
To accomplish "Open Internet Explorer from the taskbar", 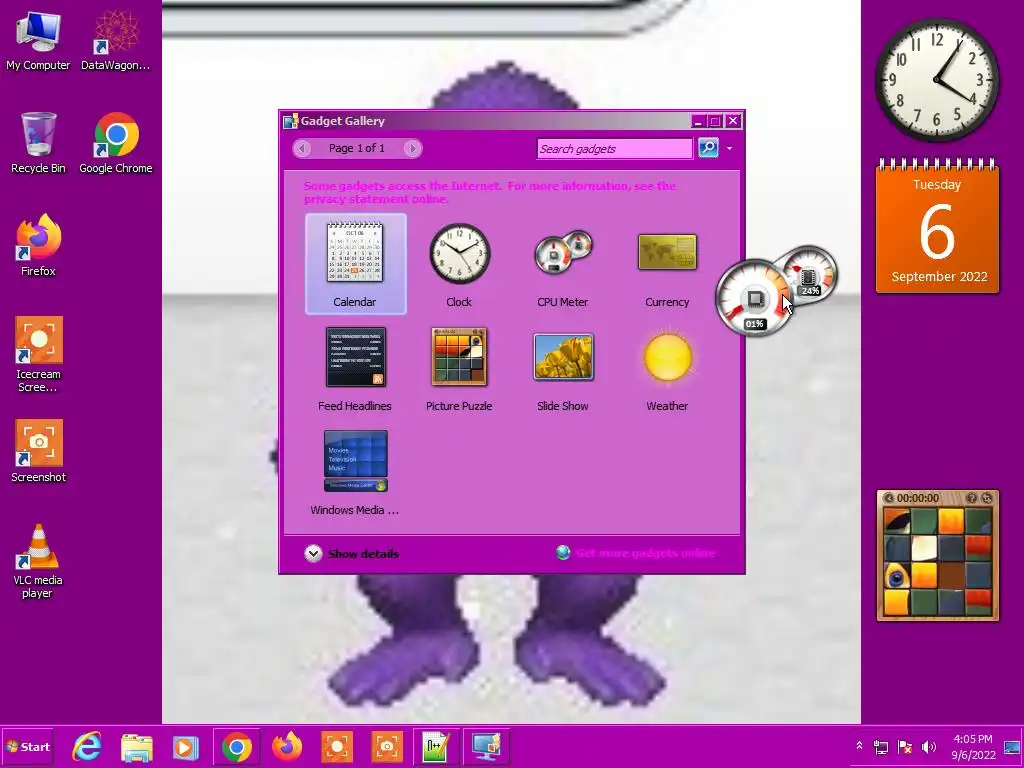I will pyautogui.click(x=87, y=746).
